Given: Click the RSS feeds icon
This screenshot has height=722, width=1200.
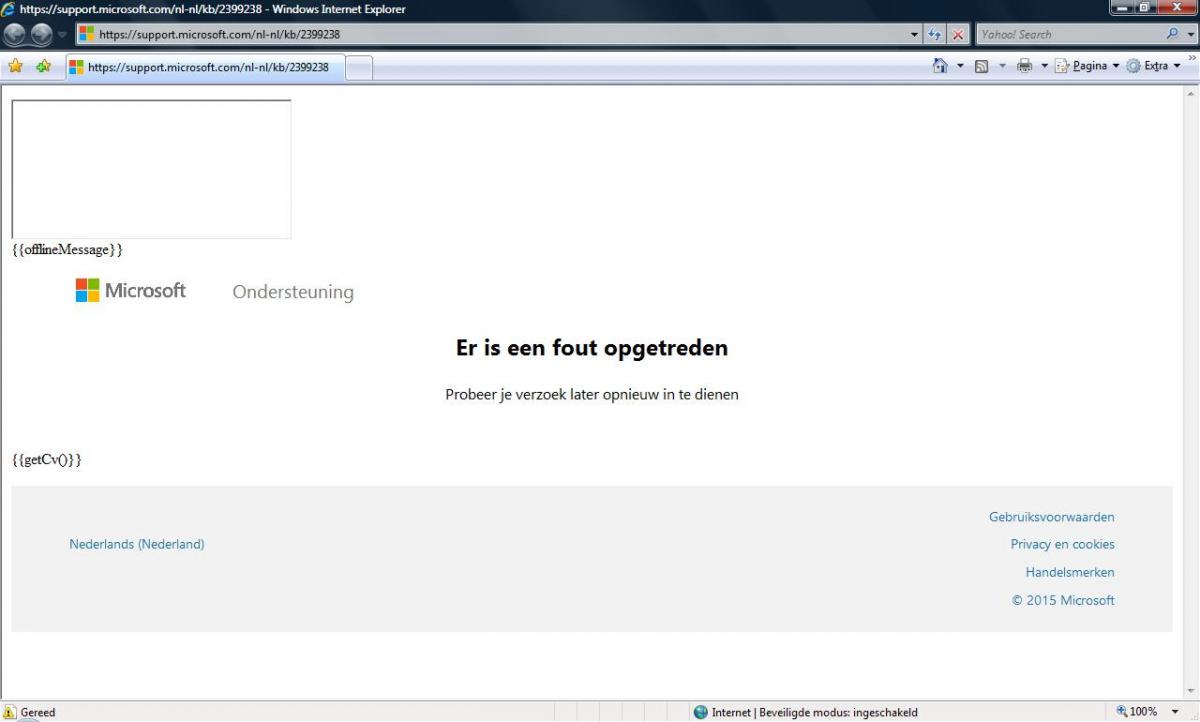Looking at the screenshot, I should click(982, 66).
